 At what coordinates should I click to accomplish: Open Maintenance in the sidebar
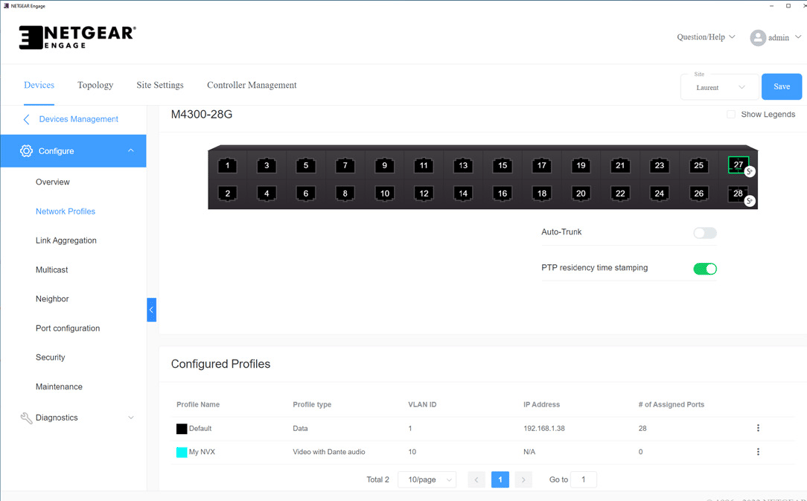tap(59, 387)
